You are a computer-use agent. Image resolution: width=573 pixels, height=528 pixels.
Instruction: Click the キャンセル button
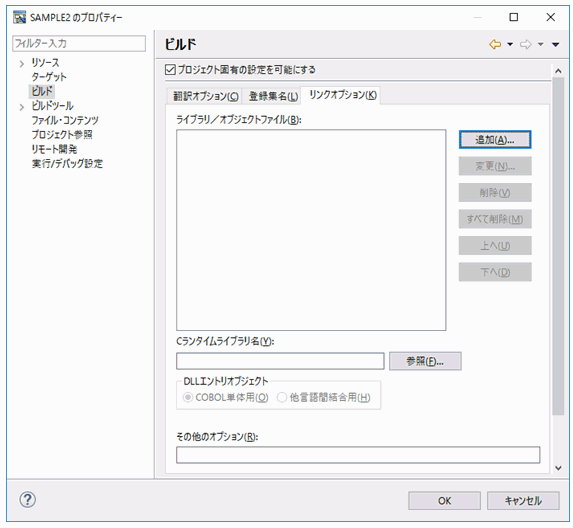(x=523, y=501)
